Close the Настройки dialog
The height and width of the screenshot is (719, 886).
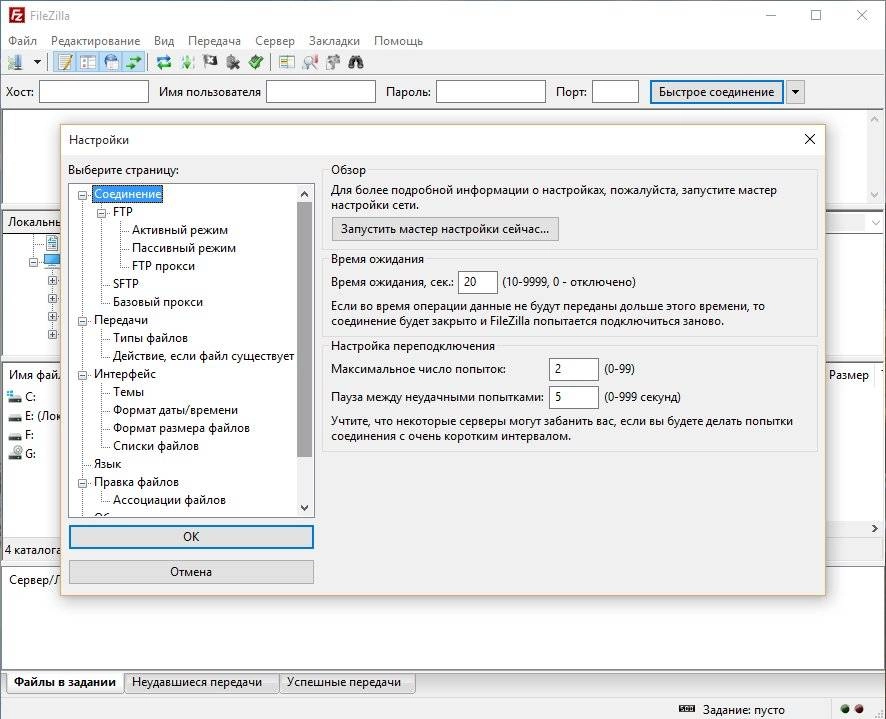tap(810, 139)
